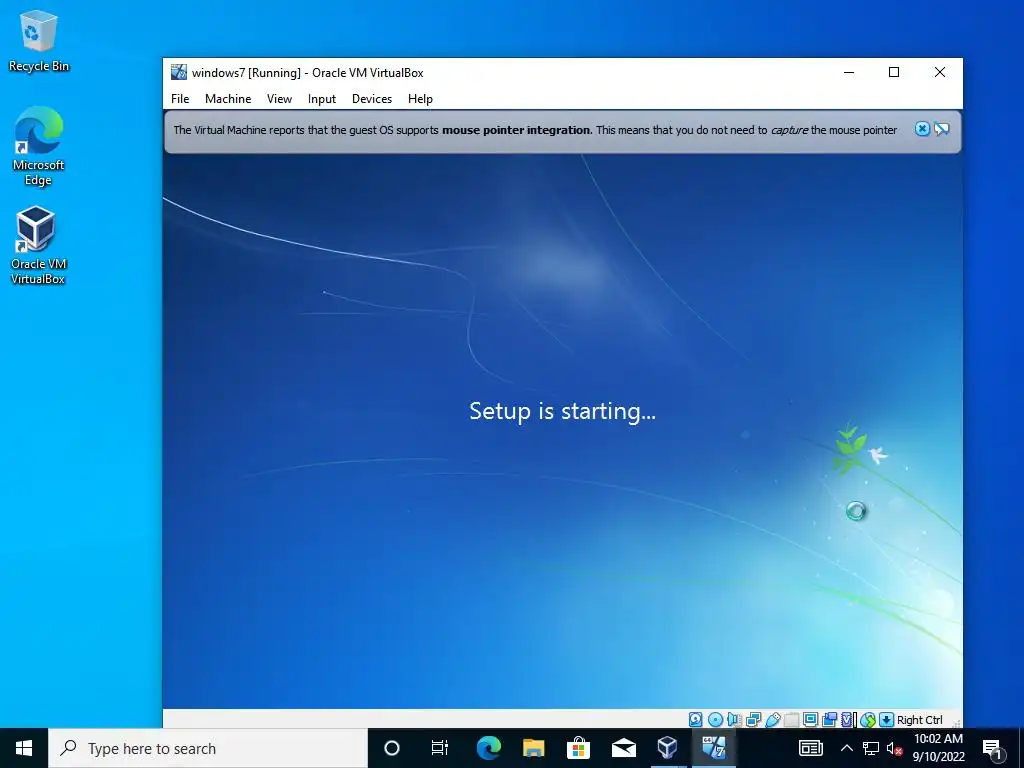1024x768 pixels.
Task: Open the clock showing 10:02 AM
Action: [938, 748]
